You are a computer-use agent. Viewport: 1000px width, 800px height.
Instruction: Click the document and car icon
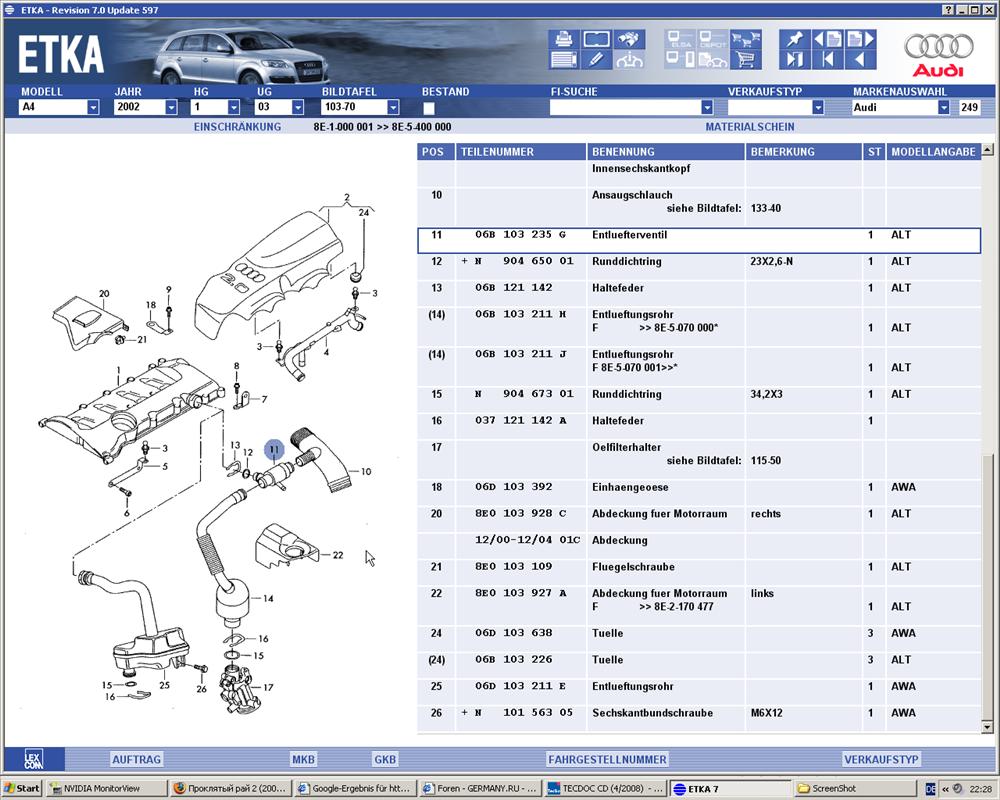click(712, 60)
